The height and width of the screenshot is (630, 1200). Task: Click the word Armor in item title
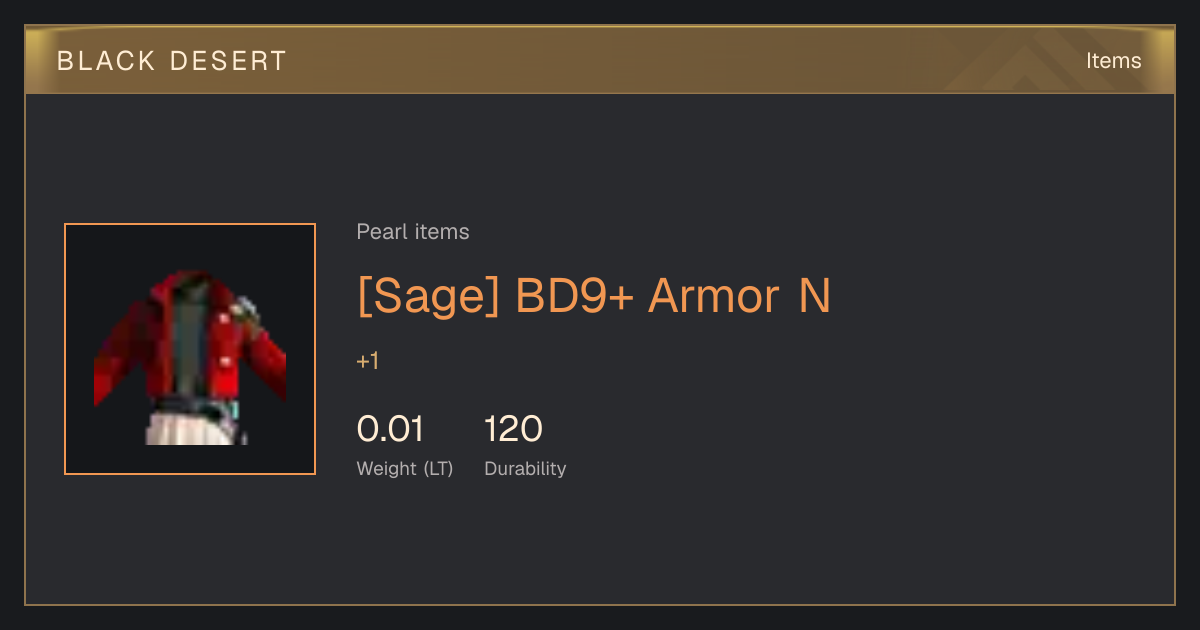[714, 296]
